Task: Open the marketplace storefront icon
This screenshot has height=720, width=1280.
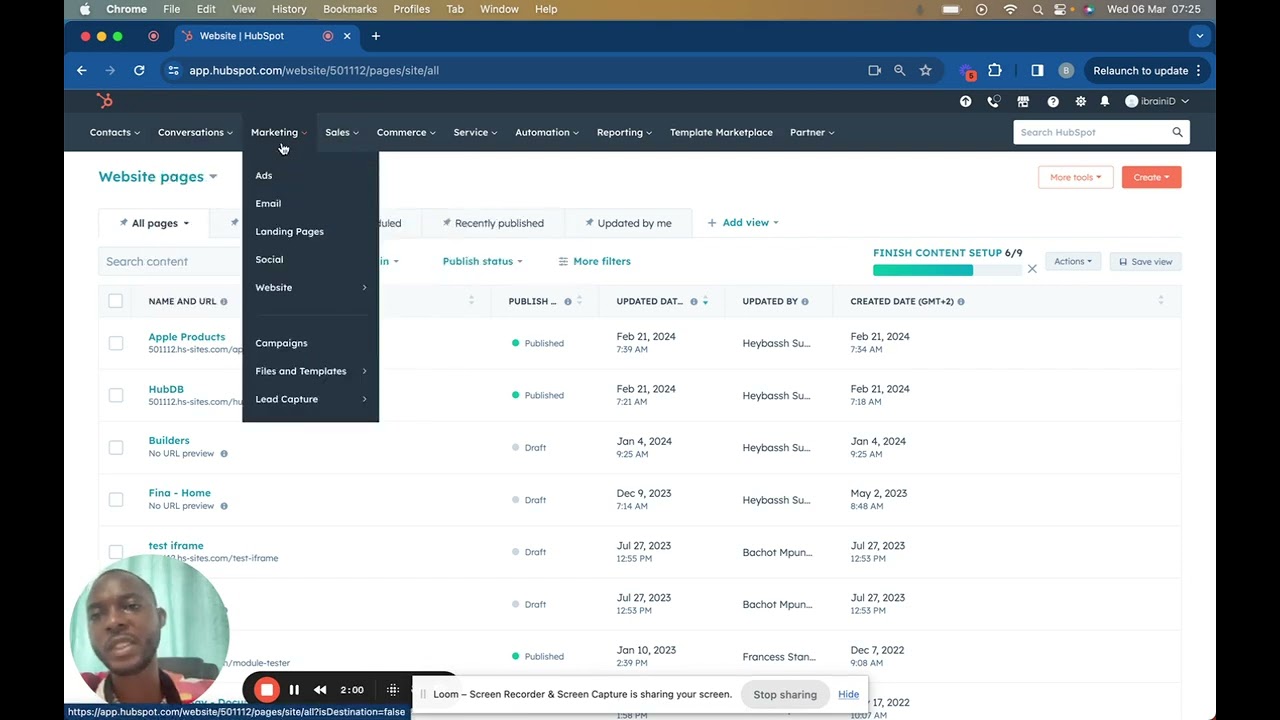Action: click(1023, 101)
